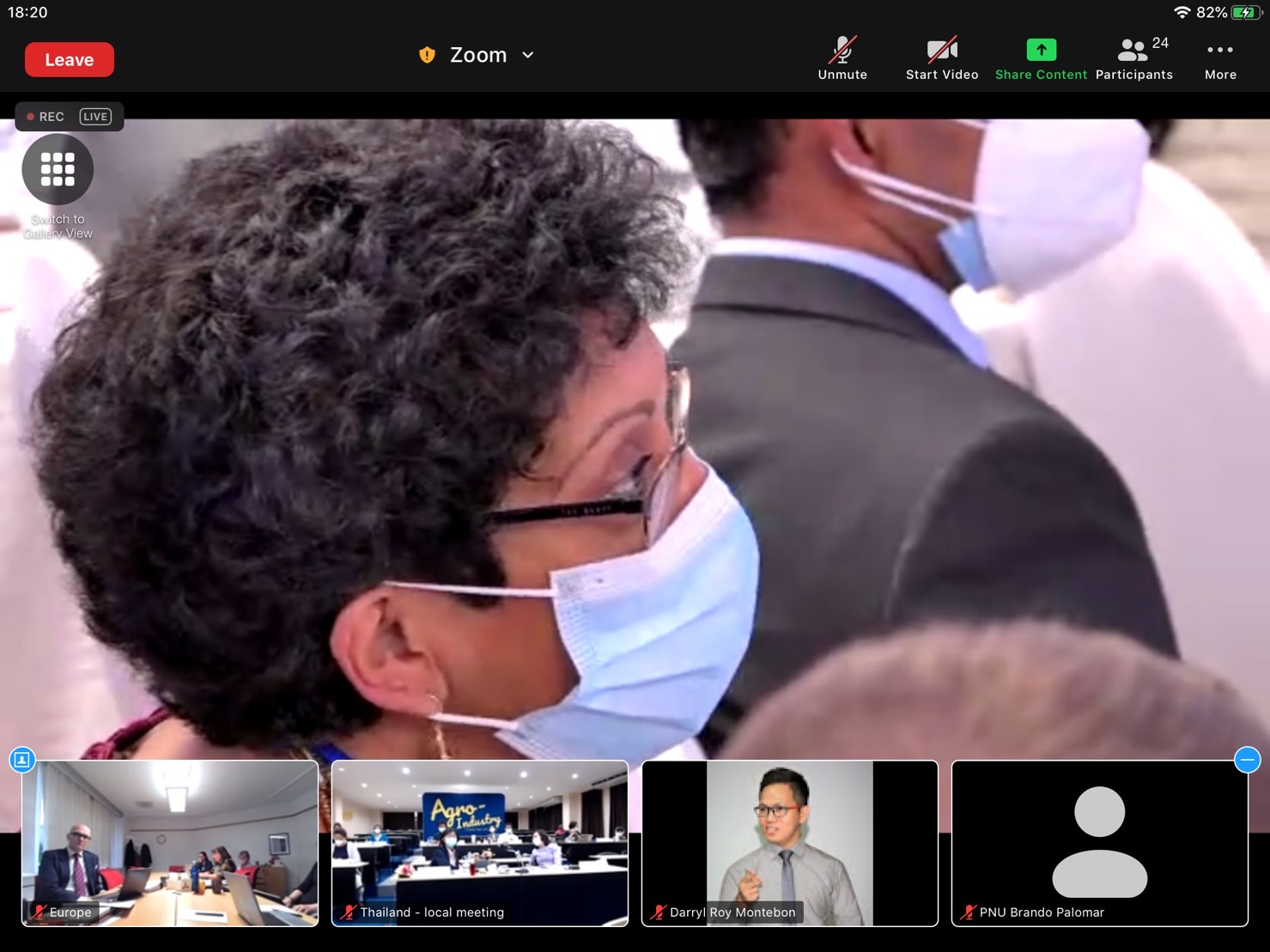Click muted mic icon on Europe tile
Image resolution: width=1270 pixels, height=952 pixels.
click(x=39, y=912)
